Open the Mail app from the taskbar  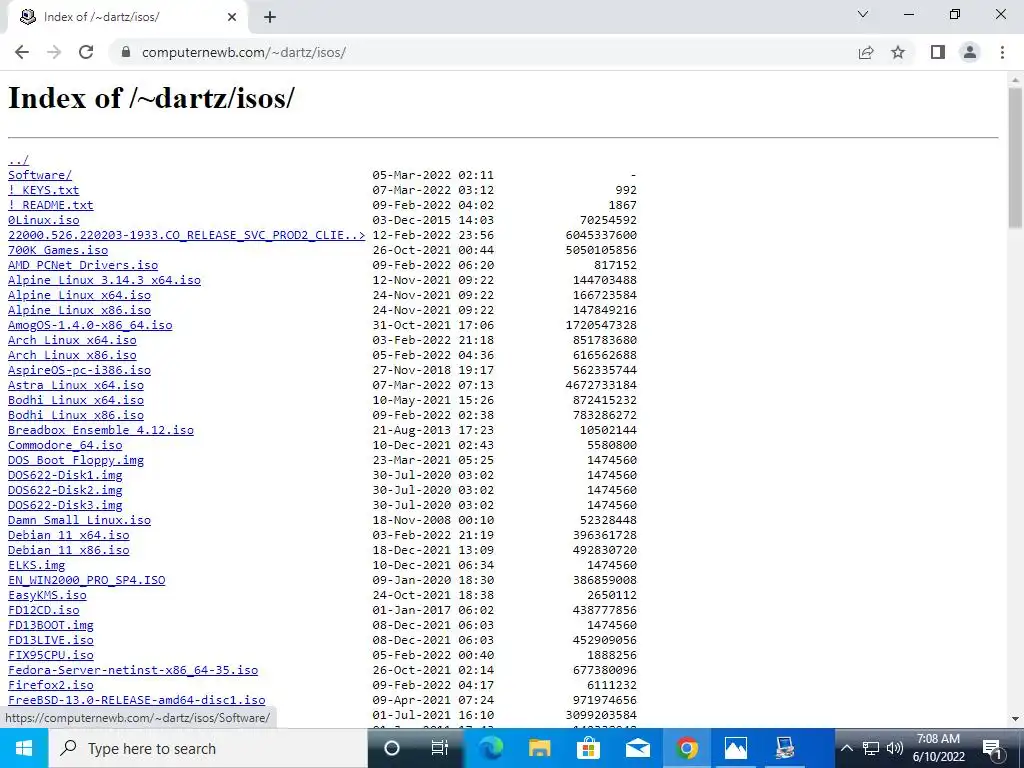click(637, 748)
